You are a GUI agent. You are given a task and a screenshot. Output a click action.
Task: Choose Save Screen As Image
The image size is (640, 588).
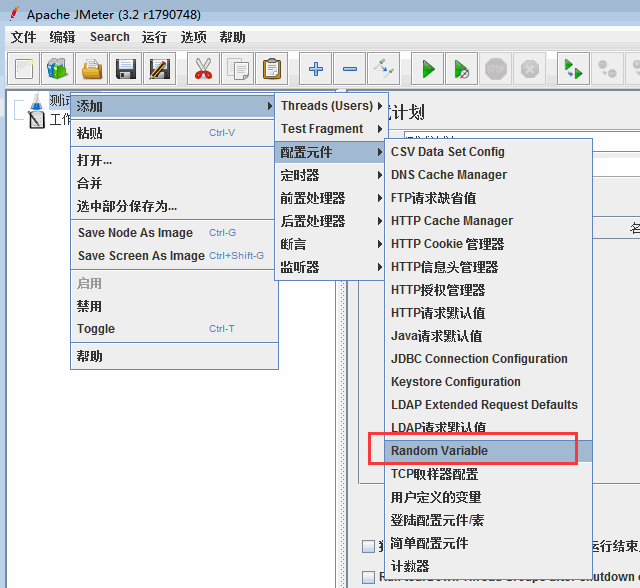coord(173,256)
